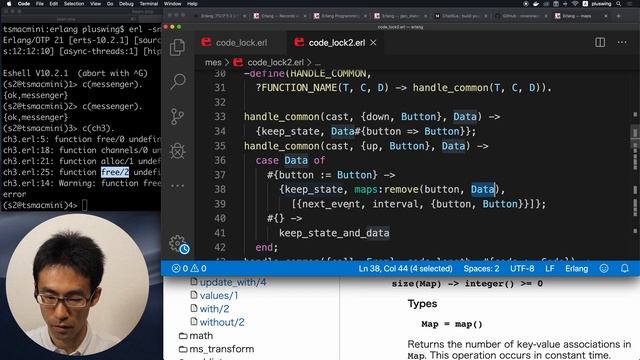The image size is (640, 360).
Task: Open notifications bell in status bar
Action: coord(625,269)
